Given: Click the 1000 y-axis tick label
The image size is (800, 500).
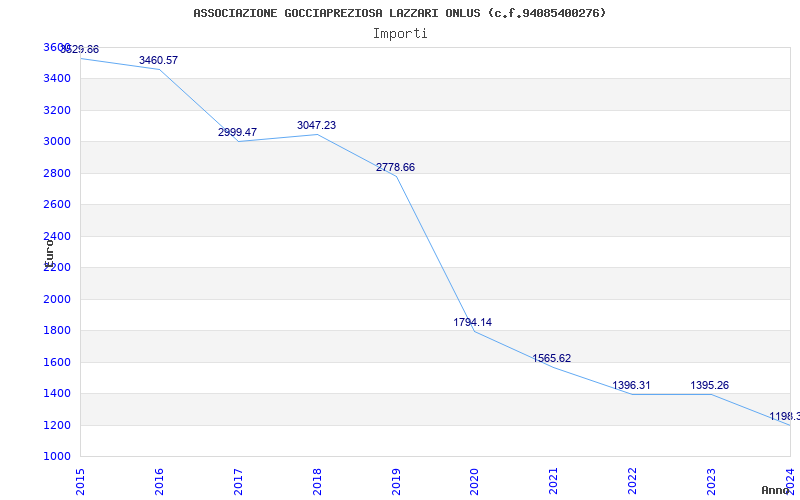Looking at the screenshot, I should tap(57, 456).
